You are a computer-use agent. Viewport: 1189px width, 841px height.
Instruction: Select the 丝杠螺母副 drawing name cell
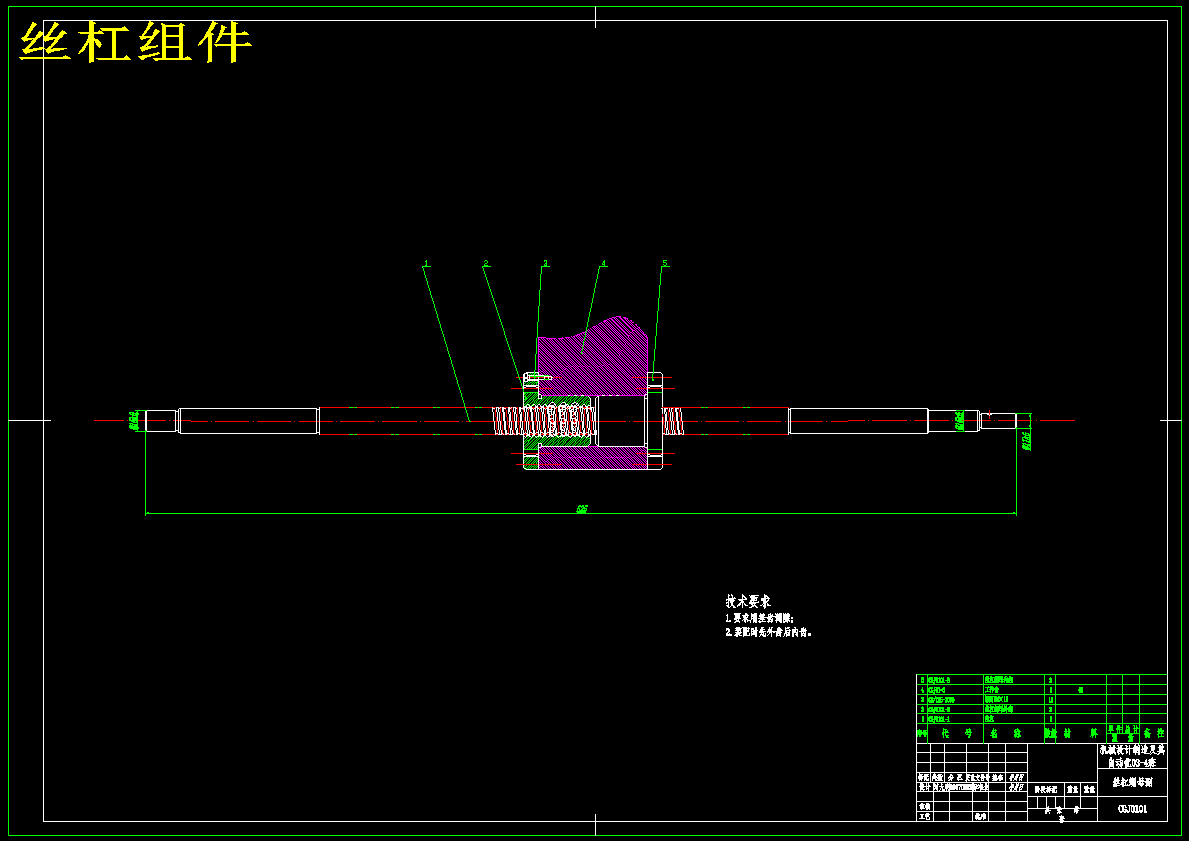(x=1132, y=783)
